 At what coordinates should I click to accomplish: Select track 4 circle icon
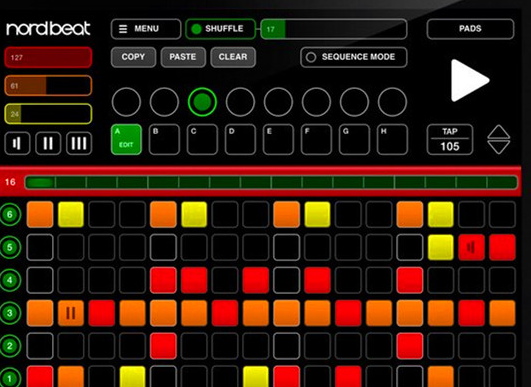(x=10, y=280)
